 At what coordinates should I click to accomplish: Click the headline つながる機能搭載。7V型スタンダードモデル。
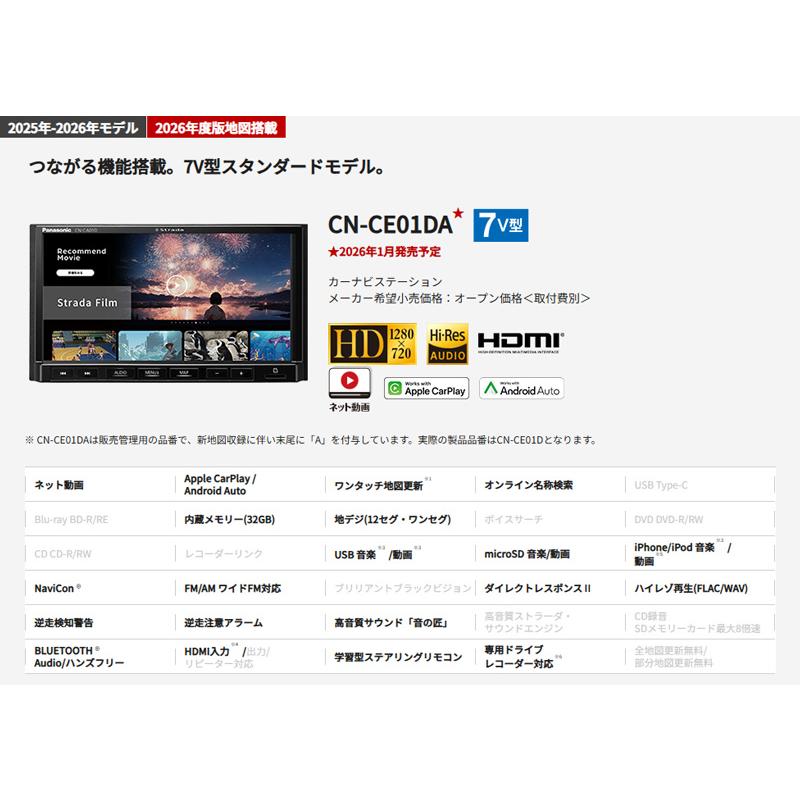[207, 167]
